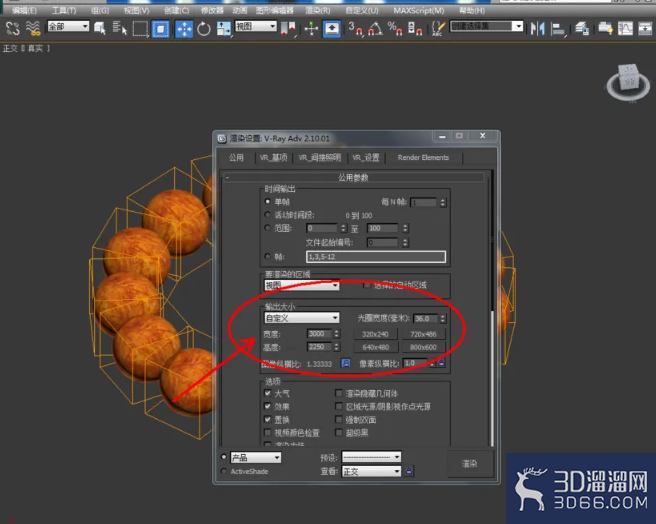Click the 720x486 preset button

click(423, 334)
